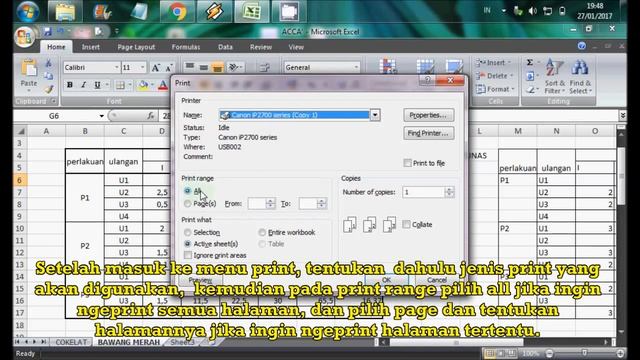Image resolution: width=640 pixels, height=360 pixels.
Task: Open Chrome from the taskbar
Action: coord(177,11)
